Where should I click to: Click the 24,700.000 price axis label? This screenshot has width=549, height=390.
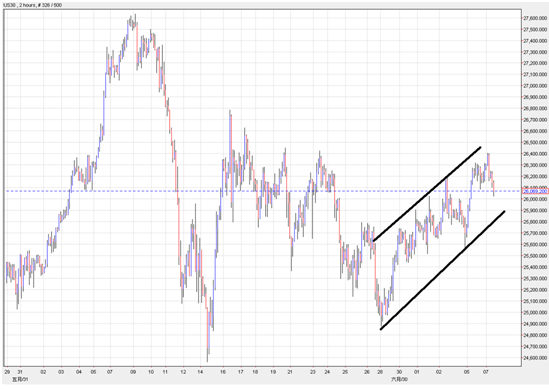[535, 346]
